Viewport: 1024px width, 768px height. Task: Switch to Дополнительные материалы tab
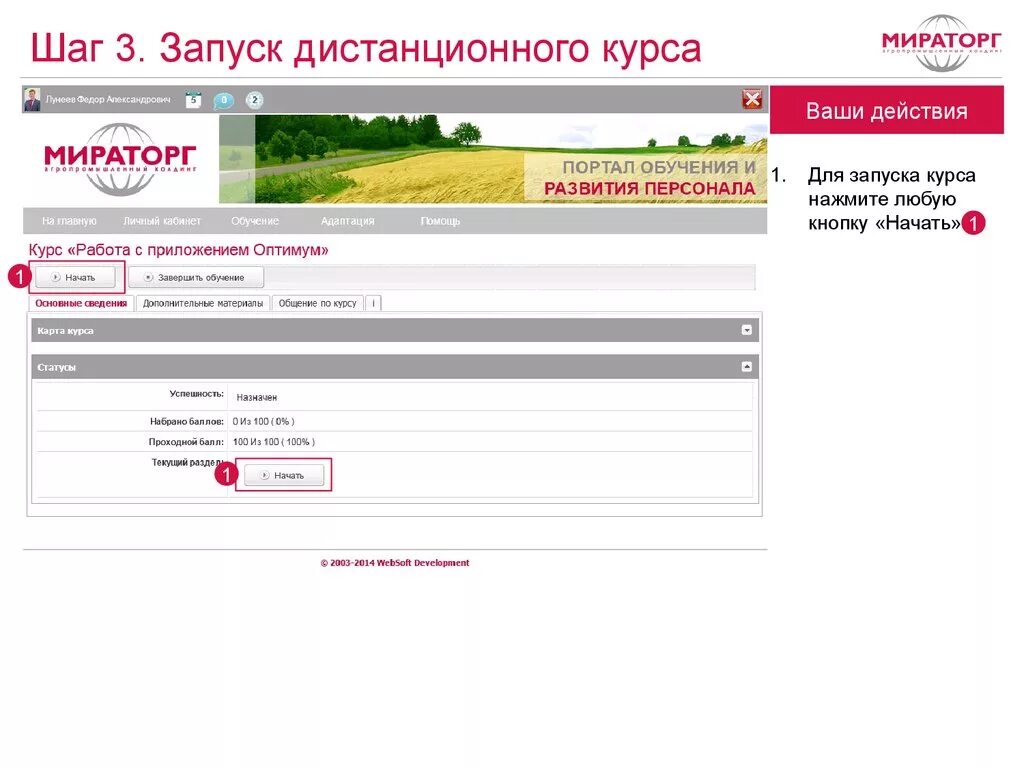(x=202, y=303)
